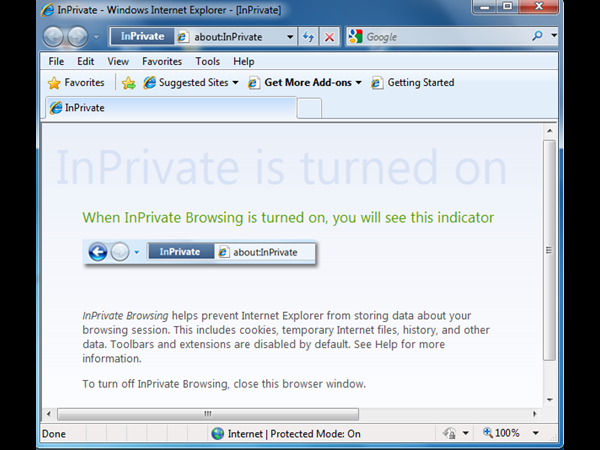This screenshot has height=450, width=600.
Task: Open the Tools menu
Action: [207, 62]
